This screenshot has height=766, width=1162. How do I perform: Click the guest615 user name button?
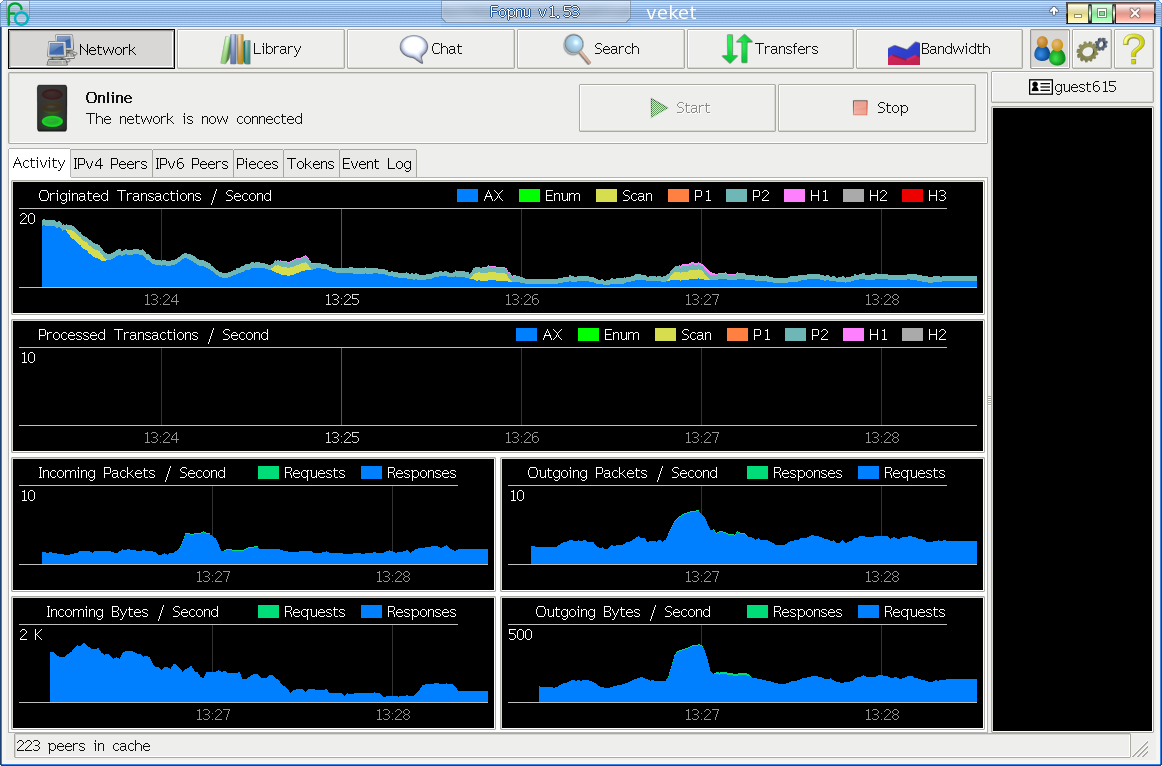pos(1072,87)
